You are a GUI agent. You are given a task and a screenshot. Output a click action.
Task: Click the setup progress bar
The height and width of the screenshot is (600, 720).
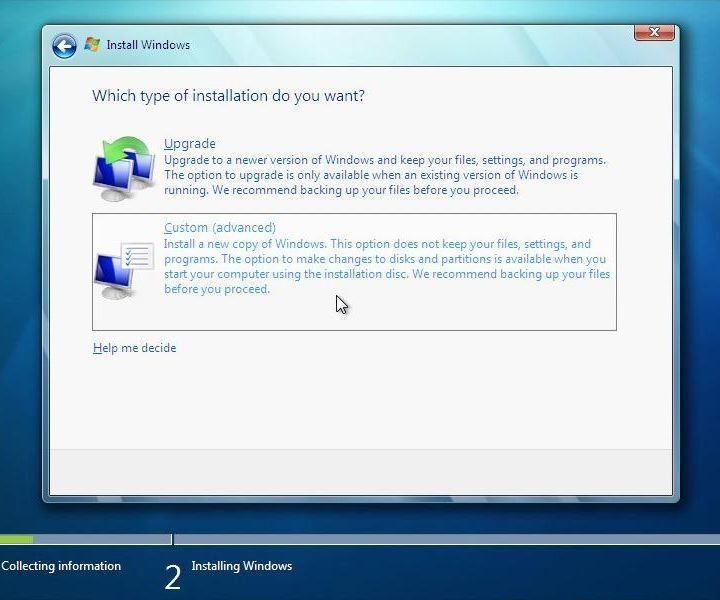pos(360,539)
